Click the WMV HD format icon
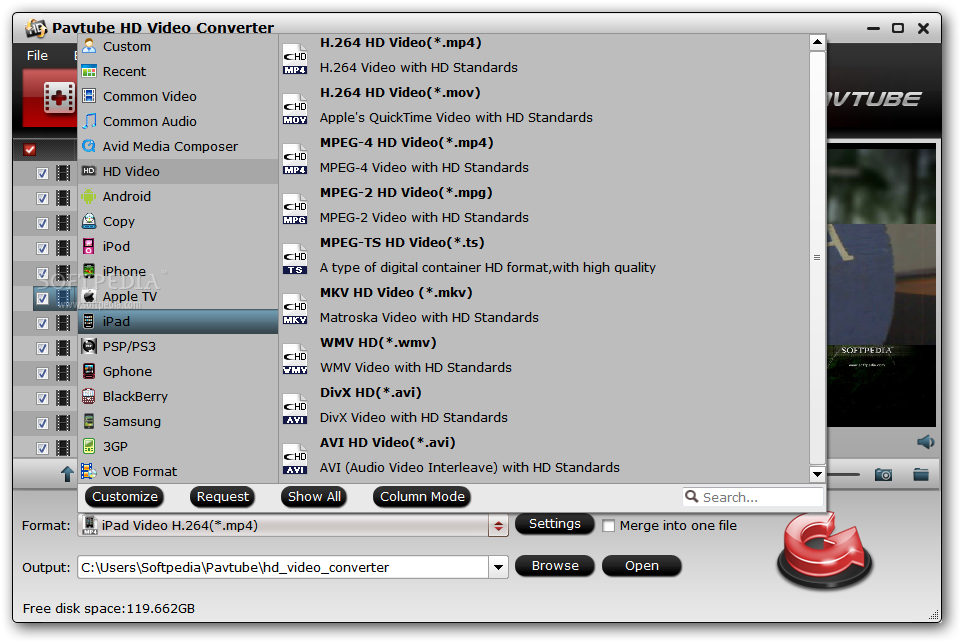 (x=295, y=359)
